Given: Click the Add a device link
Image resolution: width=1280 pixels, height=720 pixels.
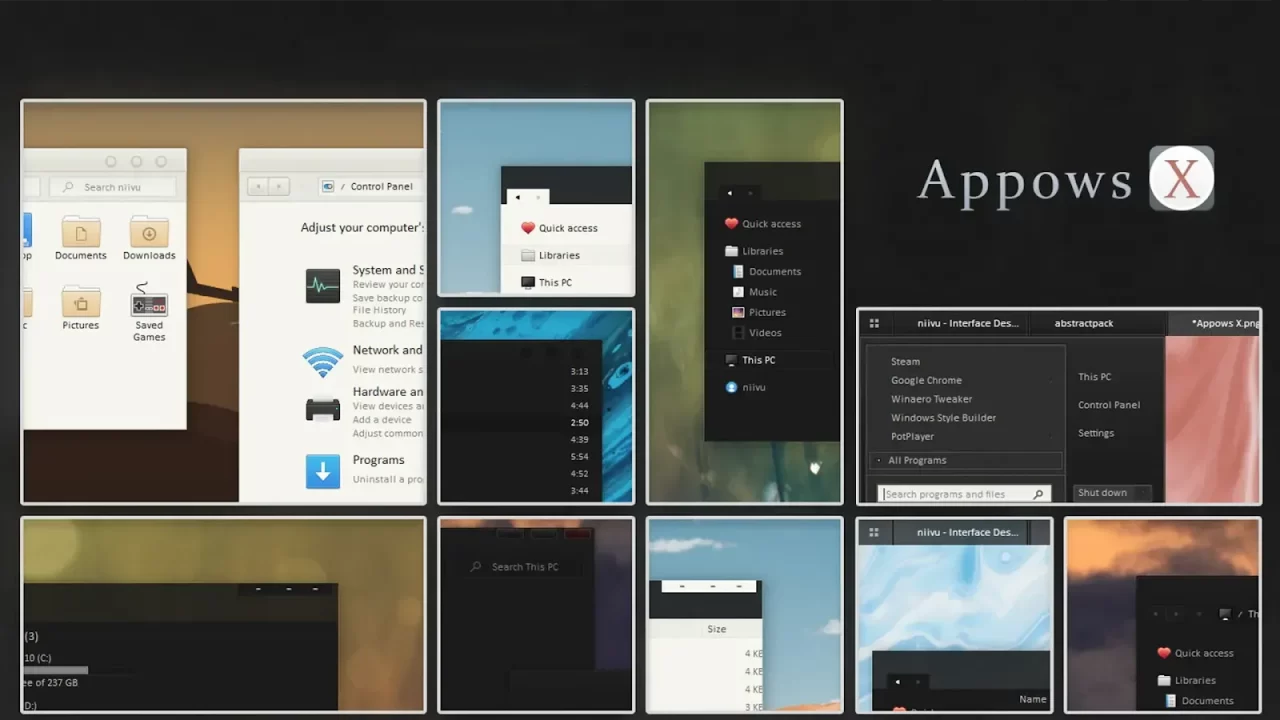Looking at the screenshot, I should 381,420.
